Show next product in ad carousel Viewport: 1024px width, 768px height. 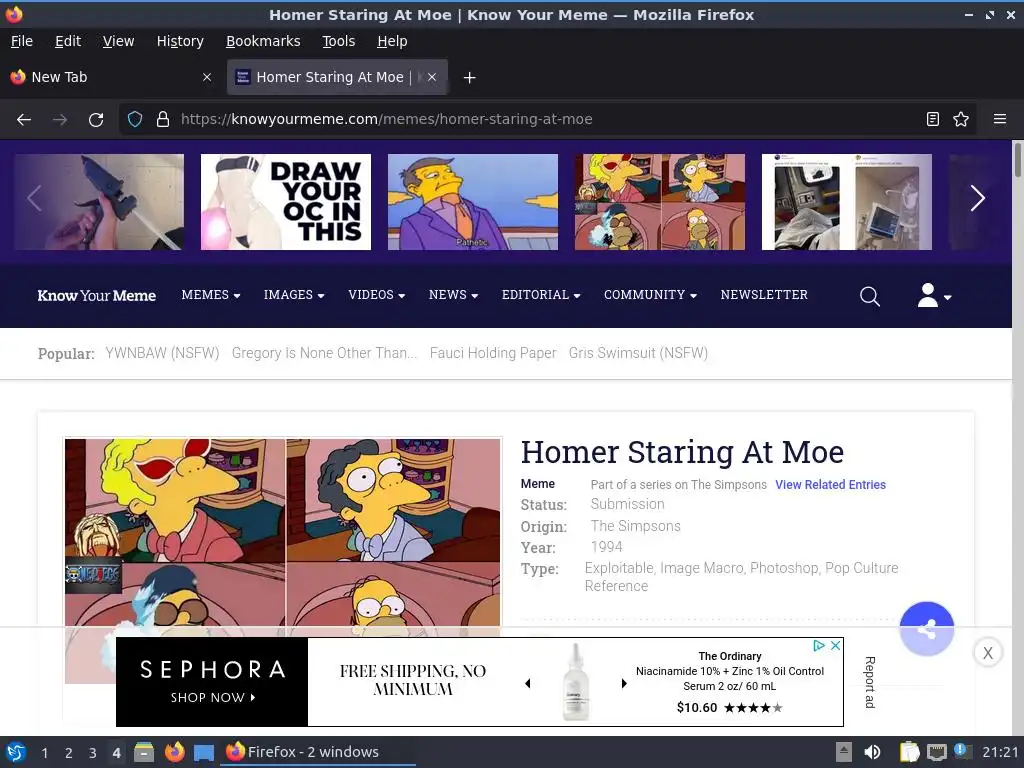tap(624, 683)
